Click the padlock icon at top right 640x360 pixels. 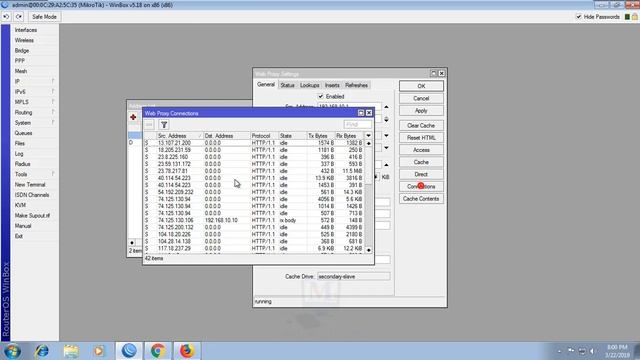[635, 17]
